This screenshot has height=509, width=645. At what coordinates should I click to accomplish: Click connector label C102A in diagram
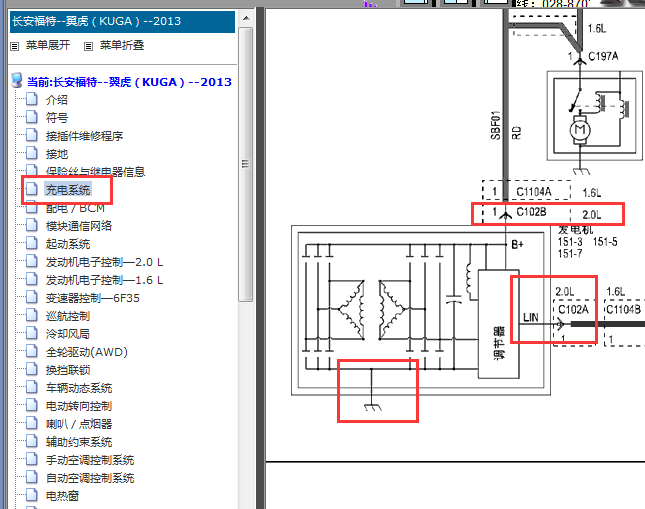573,309
